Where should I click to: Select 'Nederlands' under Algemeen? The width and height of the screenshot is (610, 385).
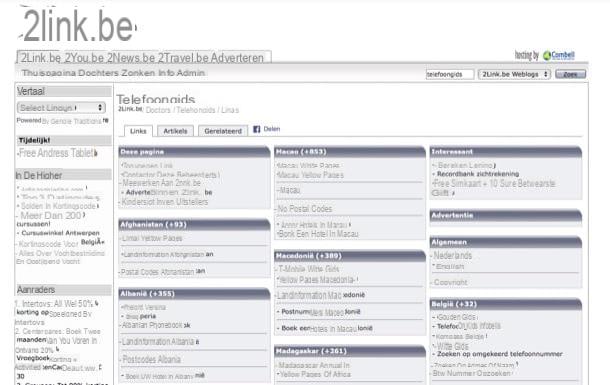tap(452, 256)
